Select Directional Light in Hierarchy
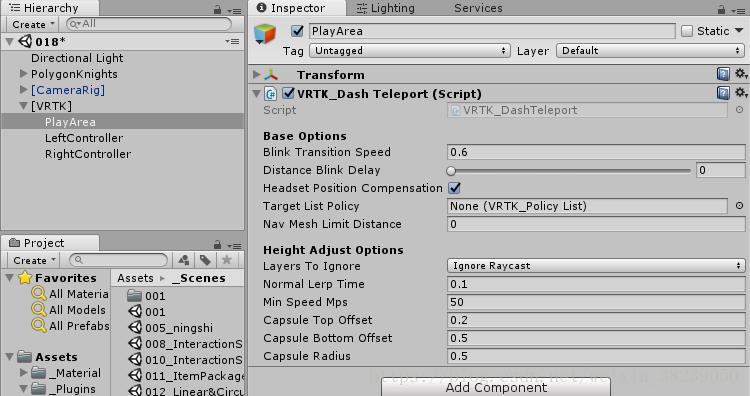750x396 pixels. pyautogui.click(x=77, y=58)
